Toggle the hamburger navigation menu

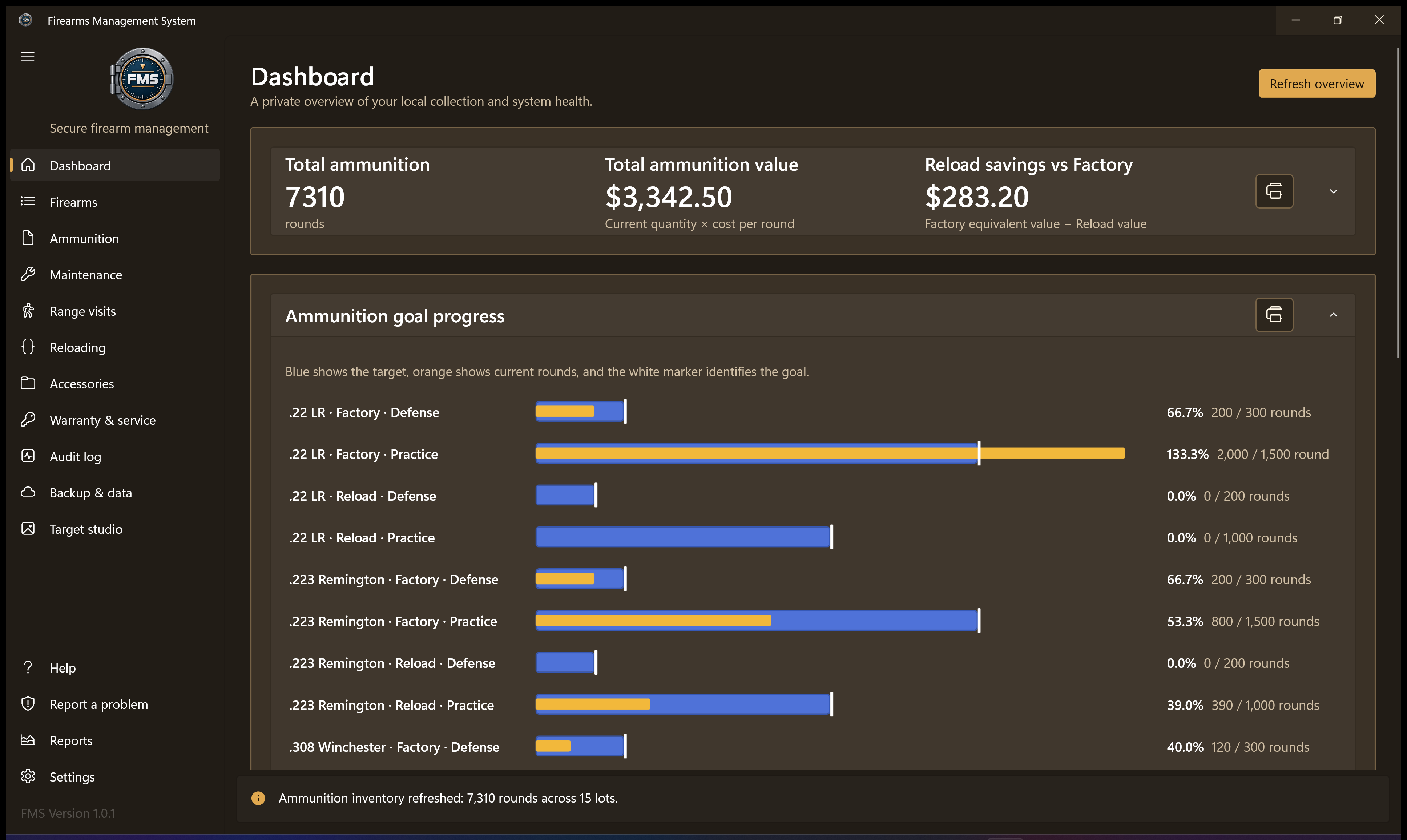point(28,57)
